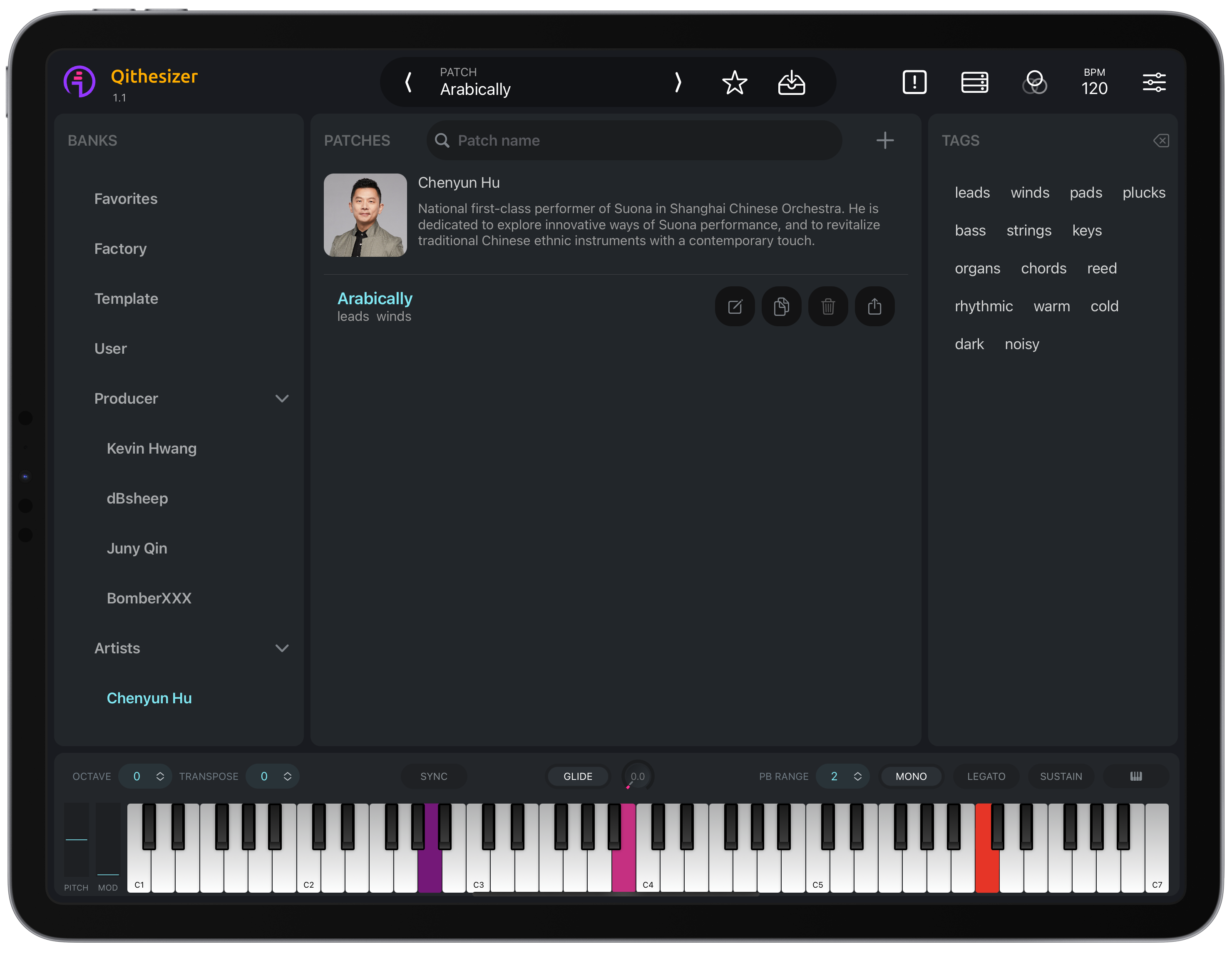
Task: Share the Arabically patch
Action: click(x=874, y=307)
